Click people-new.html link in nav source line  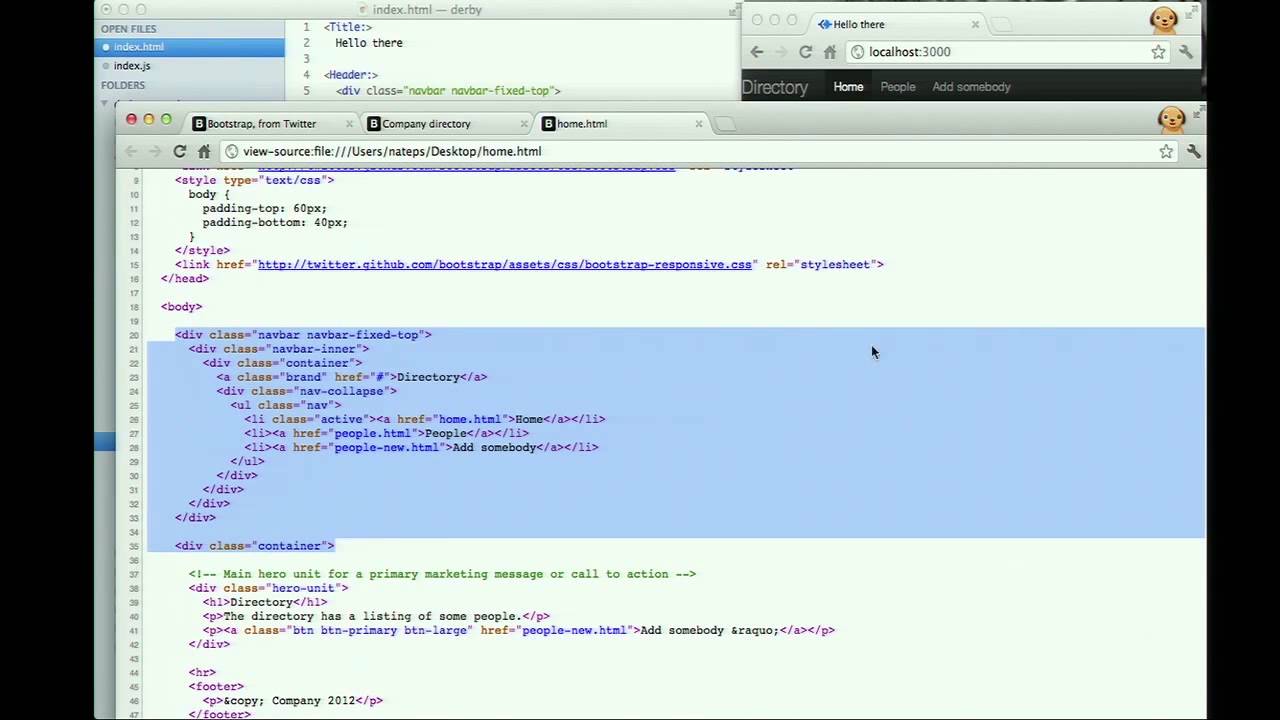click(386, 447)
